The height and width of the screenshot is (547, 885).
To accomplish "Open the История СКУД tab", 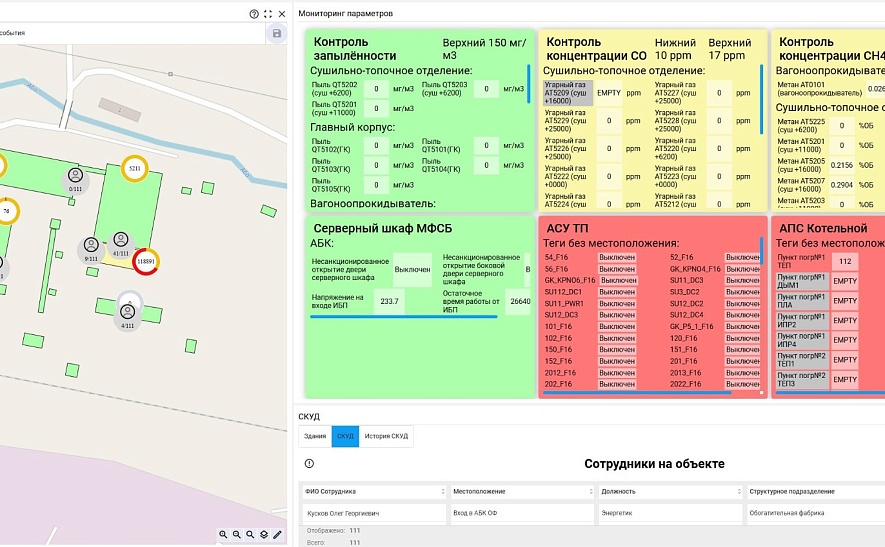I will [x=386, y=436].
